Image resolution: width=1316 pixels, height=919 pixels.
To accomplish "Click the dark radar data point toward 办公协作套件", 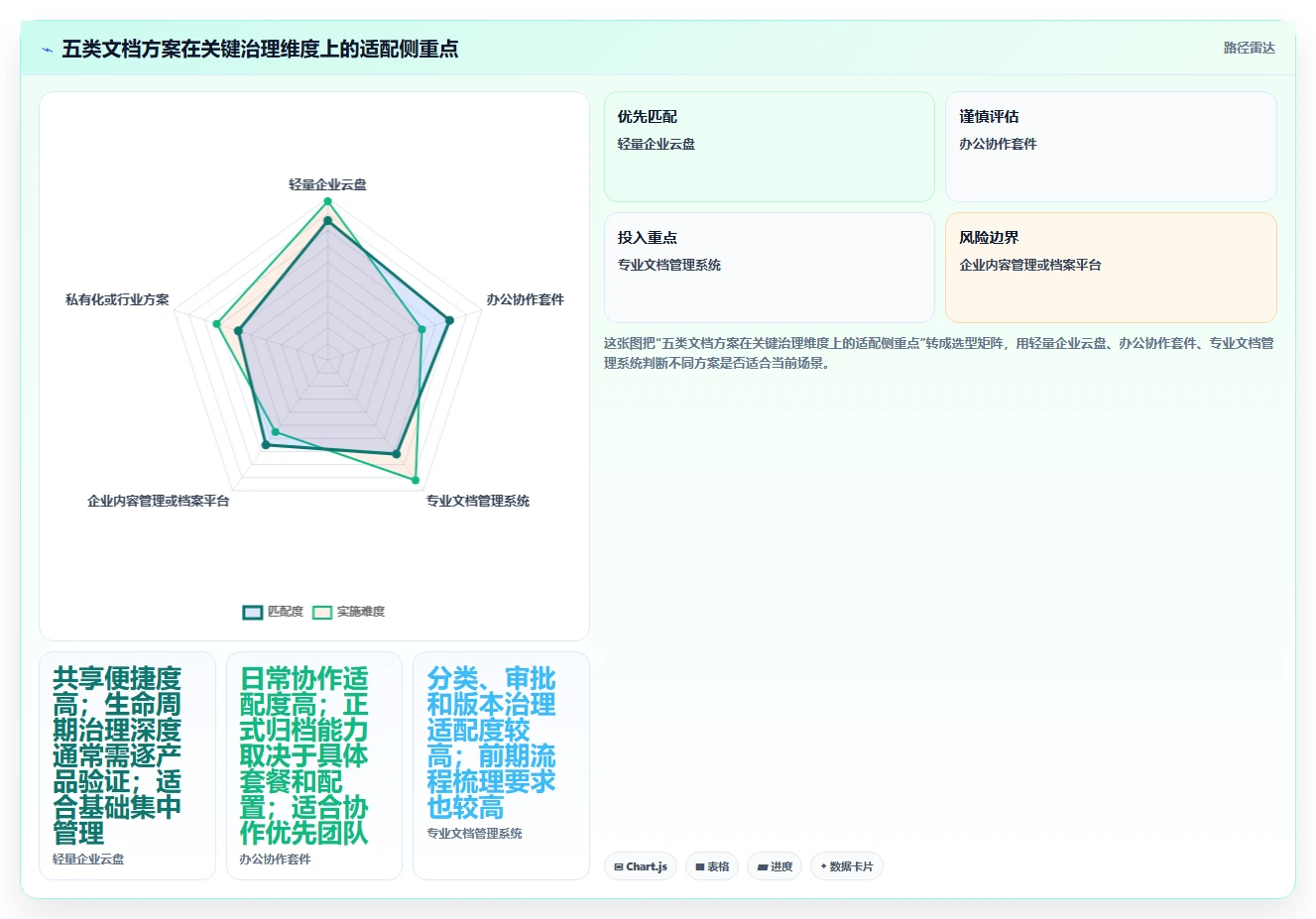I will click(449, 320).
